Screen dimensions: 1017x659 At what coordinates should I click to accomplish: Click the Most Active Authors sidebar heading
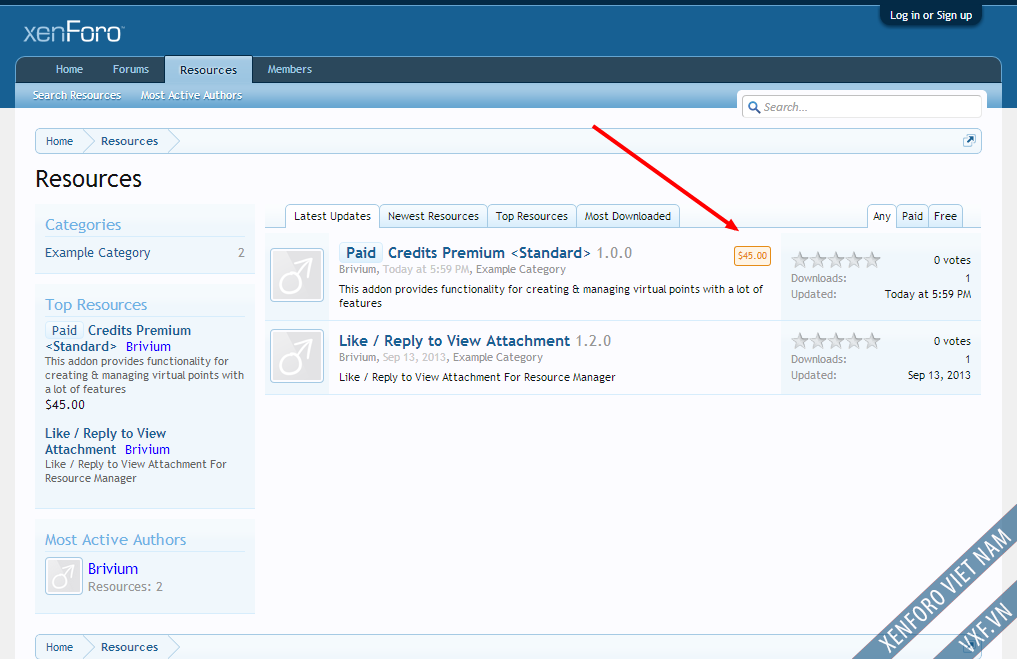tap(115, 540)
